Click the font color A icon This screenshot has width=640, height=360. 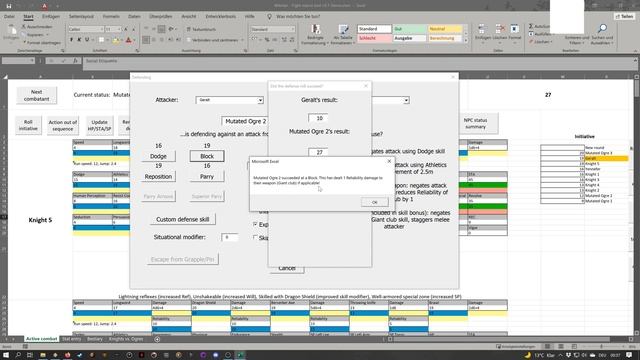click(129, 40)
